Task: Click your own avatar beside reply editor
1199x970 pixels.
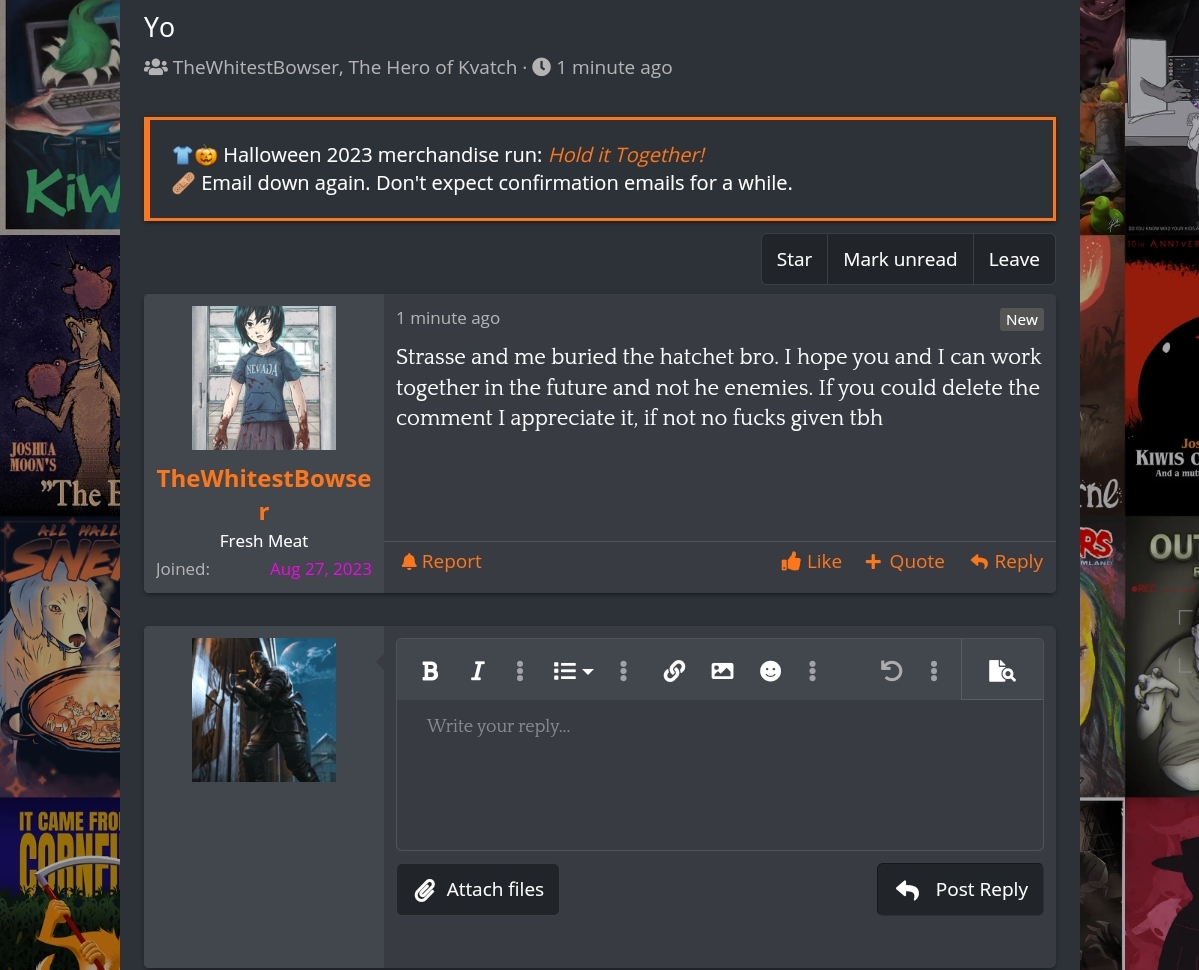Action: [x=264, y=710]
